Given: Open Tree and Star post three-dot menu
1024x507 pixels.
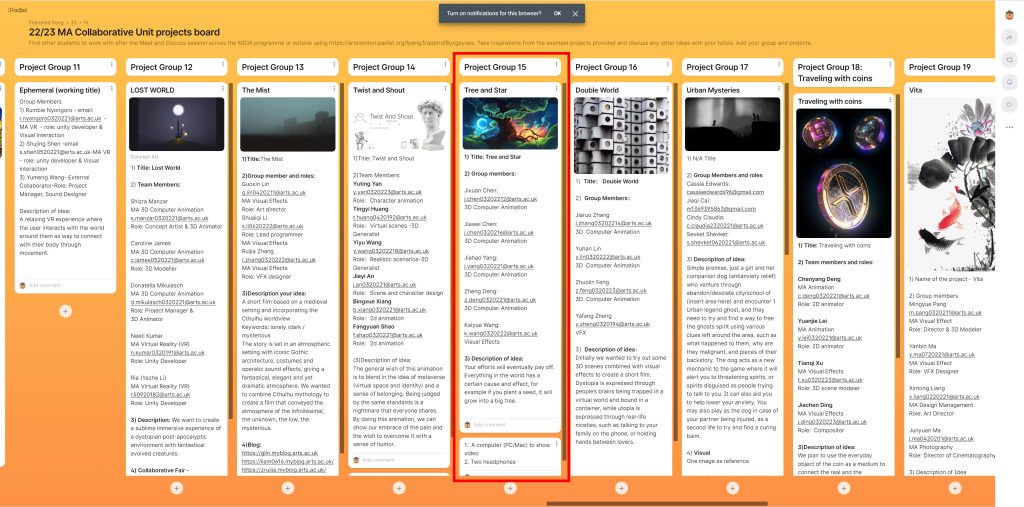Looking at the screenshot, I should pos(556,88).
